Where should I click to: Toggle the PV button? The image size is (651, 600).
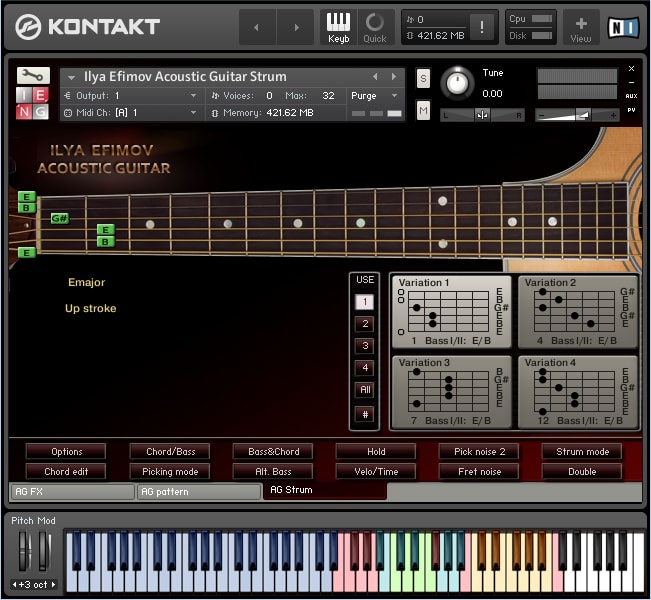click(631, 110)
